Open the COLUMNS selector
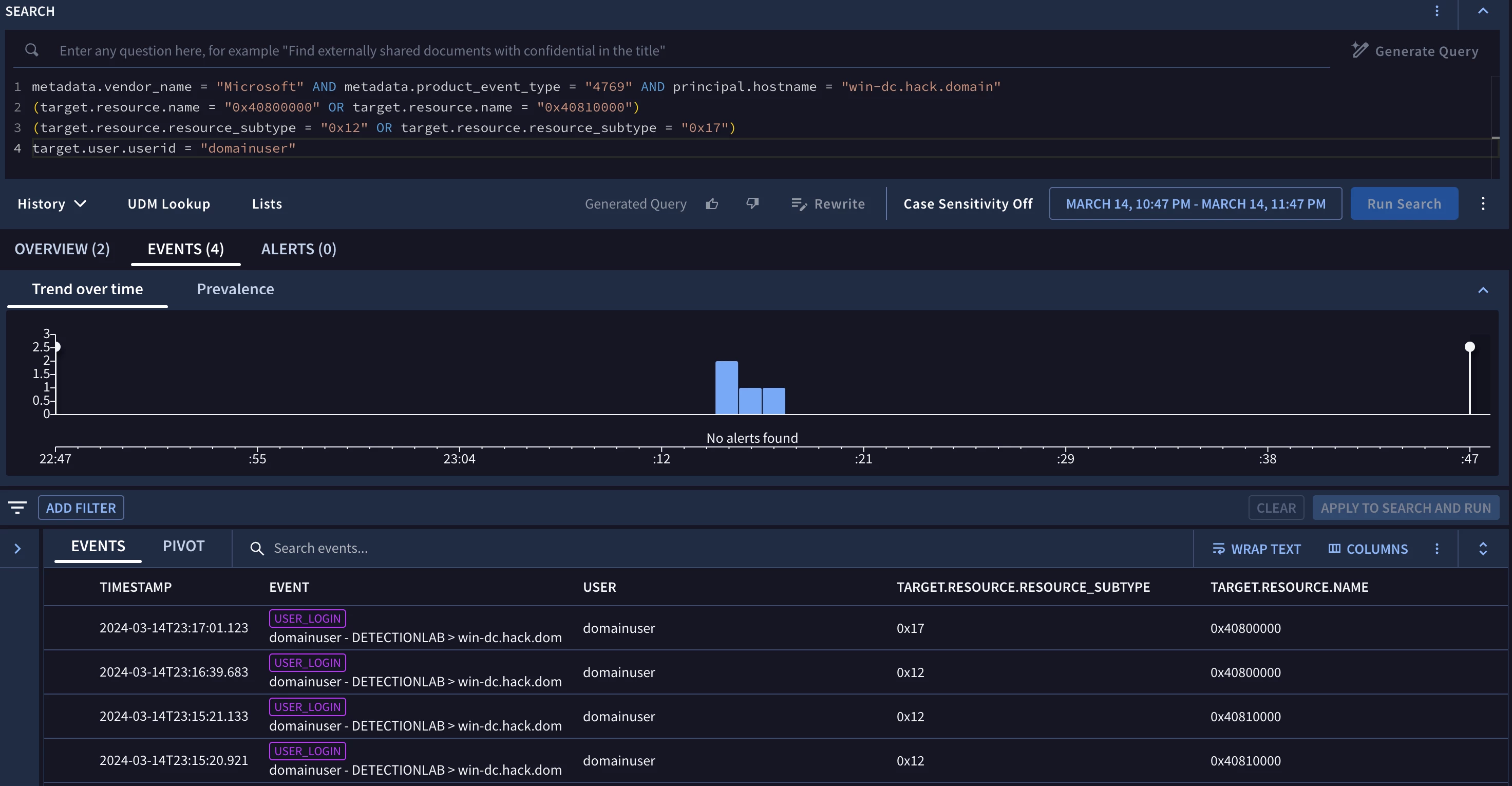The image size is (1512, 786). pos(1368,549)
